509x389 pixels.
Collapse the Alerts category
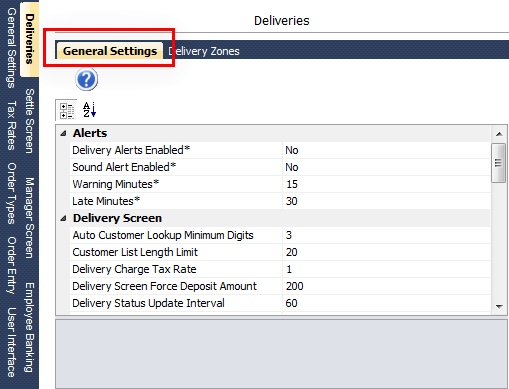click(x=63, y=134)
